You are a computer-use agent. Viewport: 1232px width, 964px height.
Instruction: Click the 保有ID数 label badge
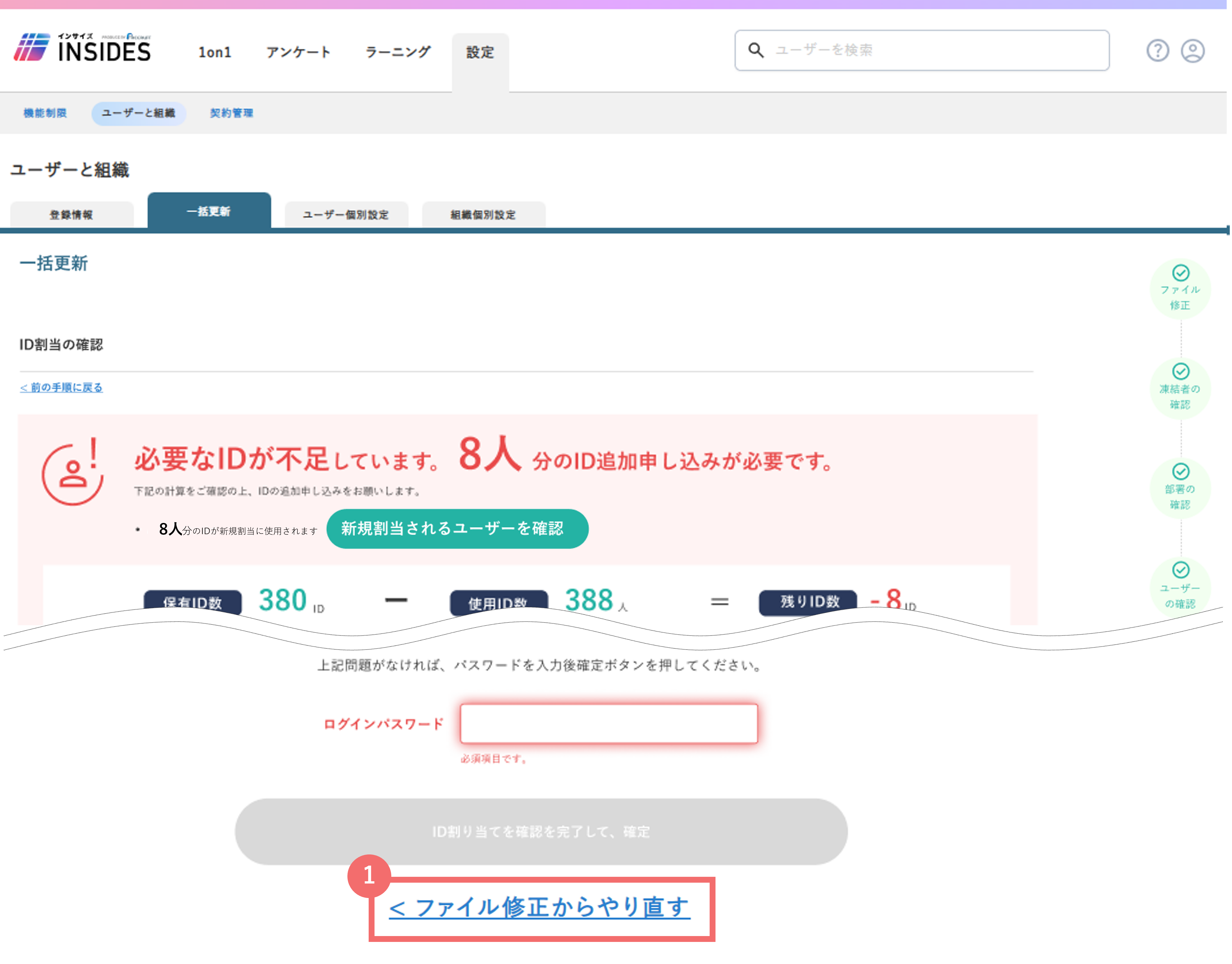[193, 602]
